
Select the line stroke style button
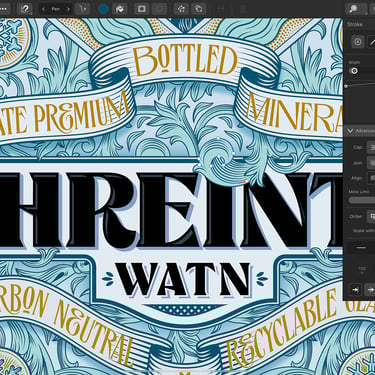(372, 42)
